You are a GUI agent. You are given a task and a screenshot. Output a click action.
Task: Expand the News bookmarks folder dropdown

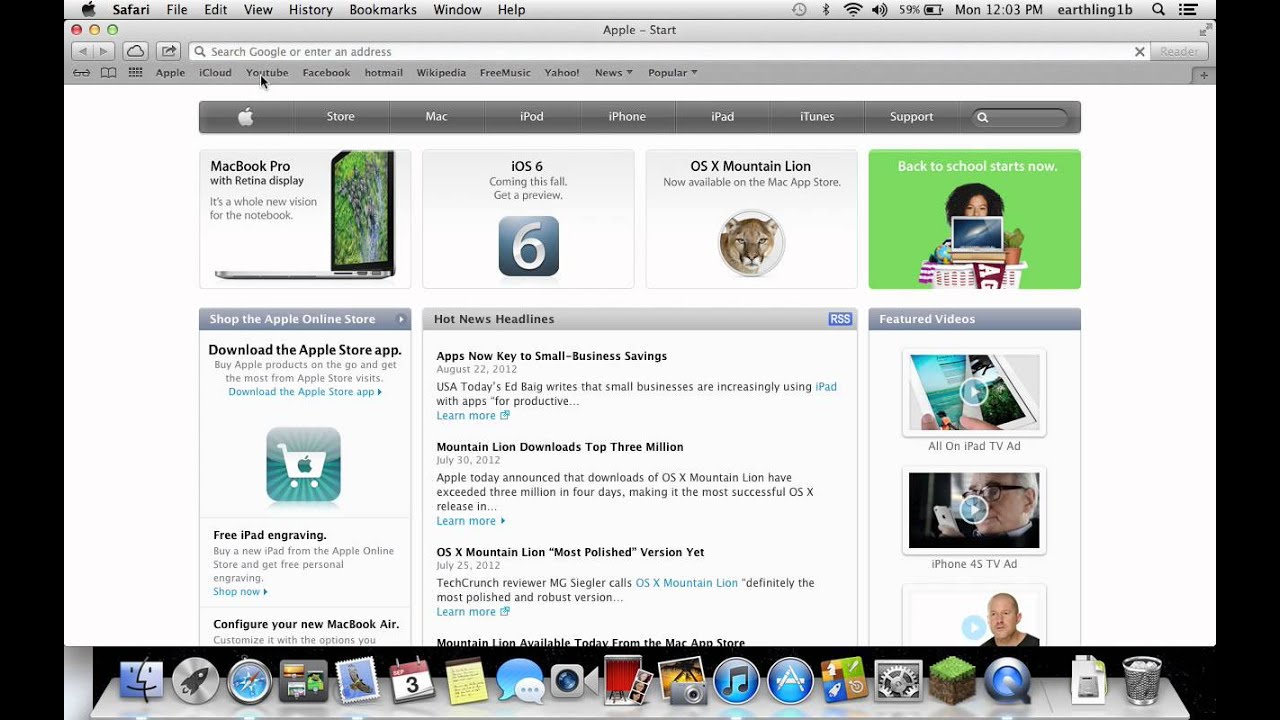tap(613, 73)
